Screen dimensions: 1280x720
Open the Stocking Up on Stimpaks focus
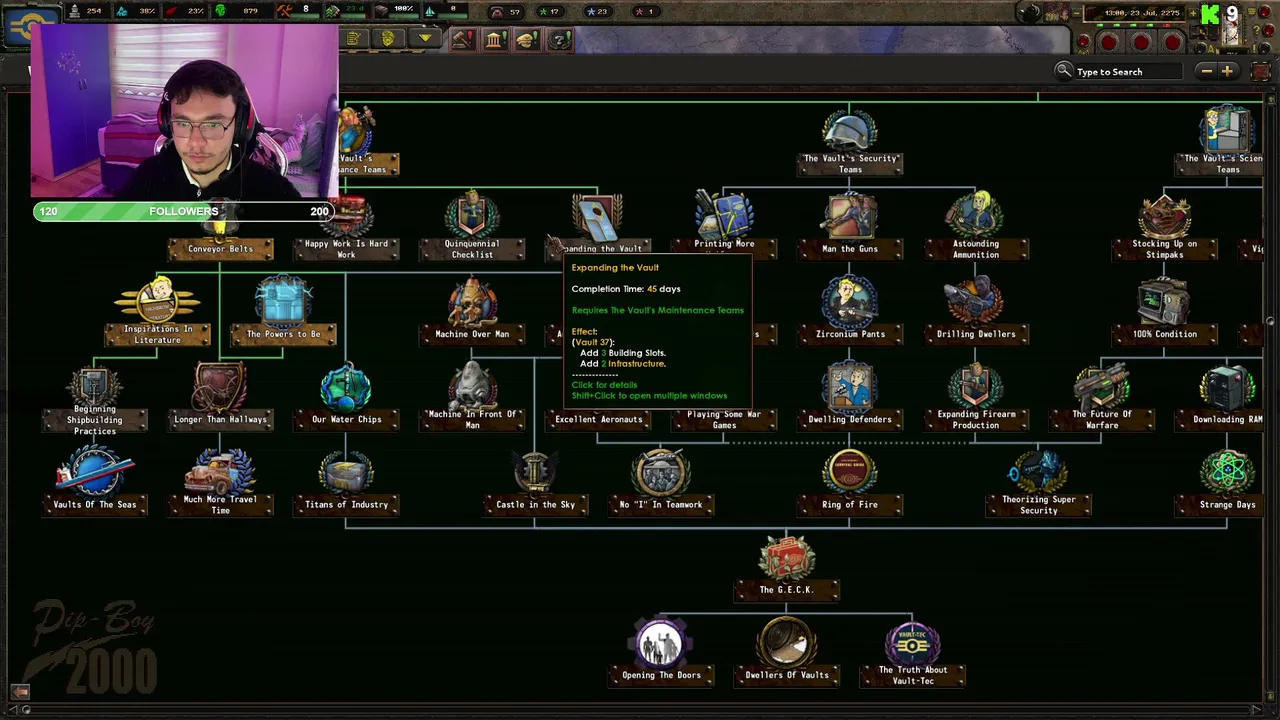tap(1165, 229)
